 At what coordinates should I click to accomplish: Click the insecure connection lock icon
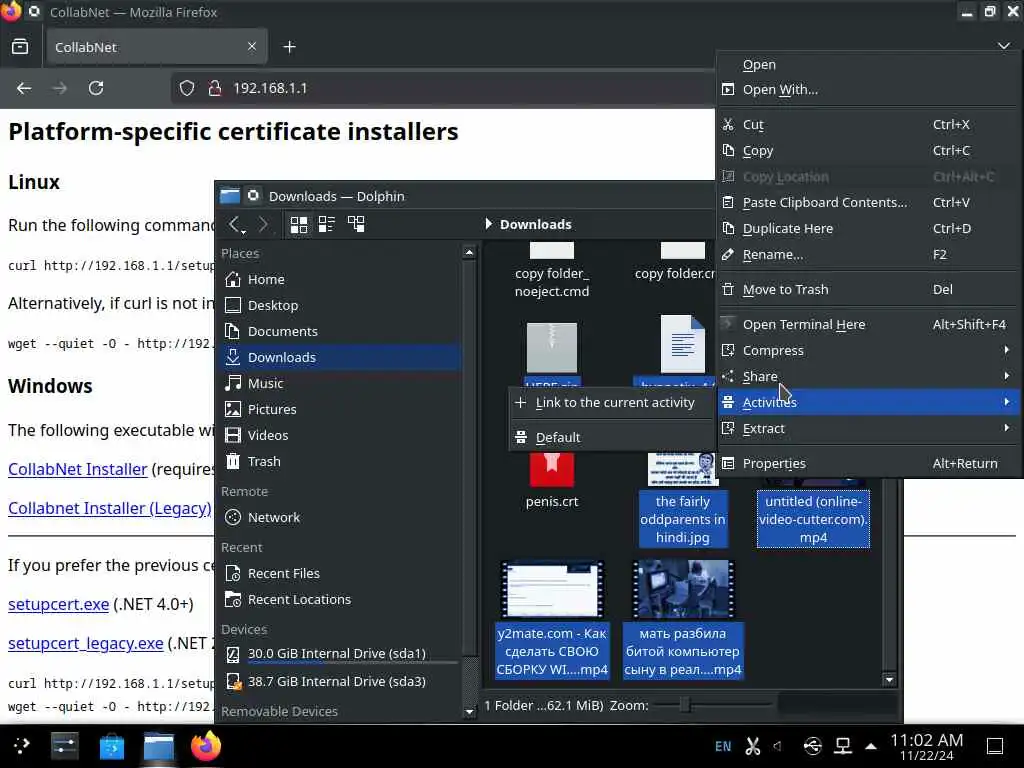coord(214,88)
